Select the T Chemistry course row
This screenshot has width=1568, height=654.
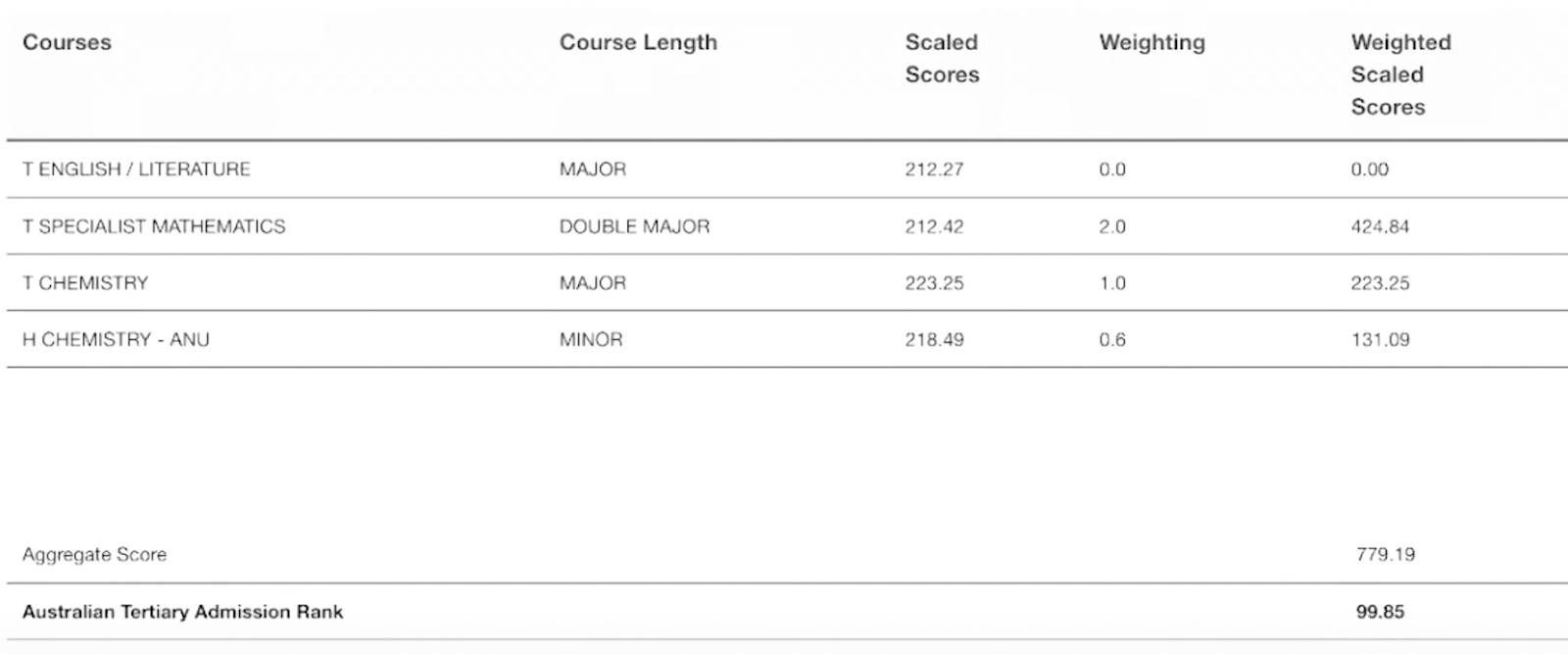coord(85,283)
